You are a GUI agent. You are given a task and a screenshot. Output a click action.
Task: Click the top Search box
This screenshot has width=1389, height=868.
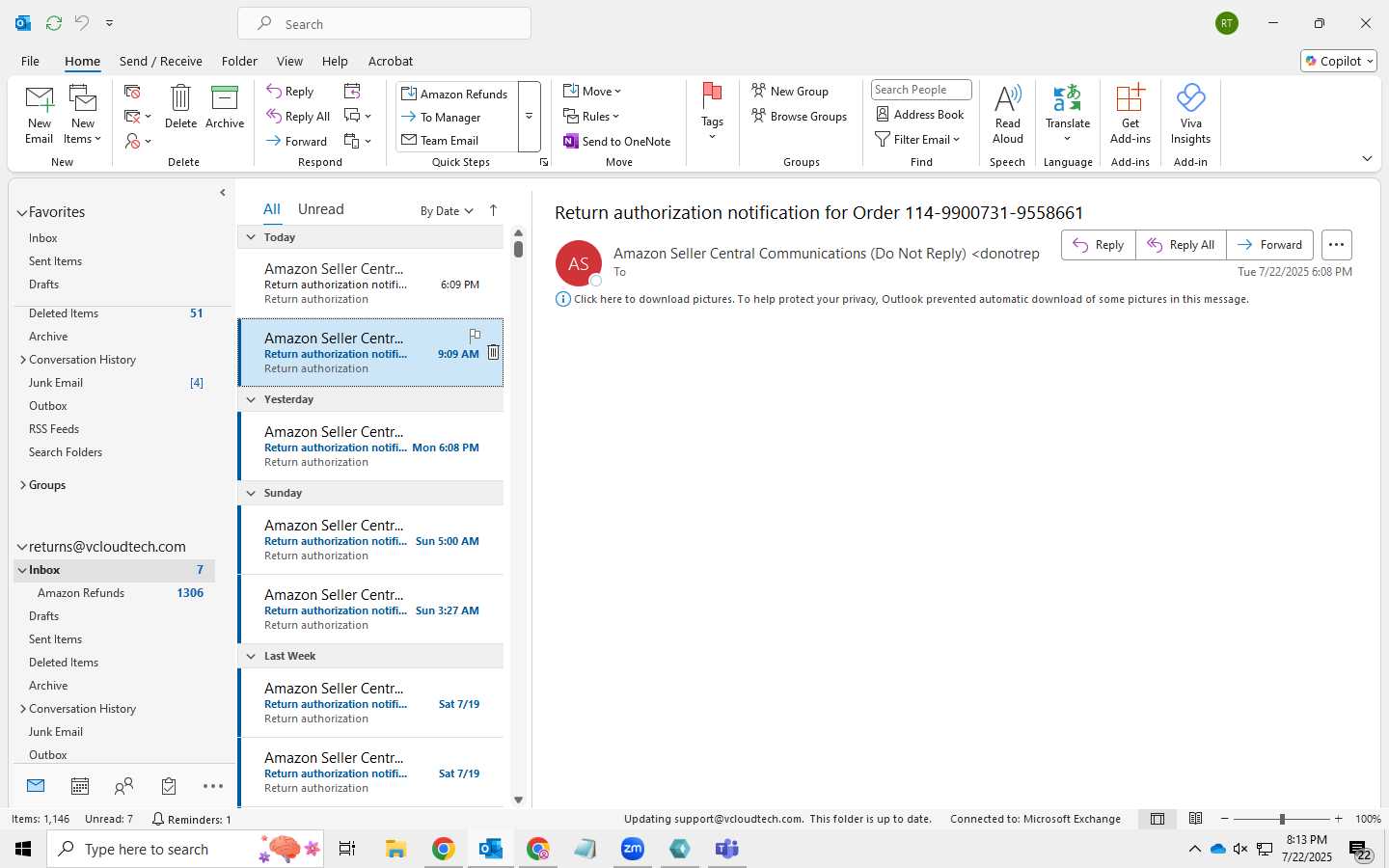click(x=384, y=24)
